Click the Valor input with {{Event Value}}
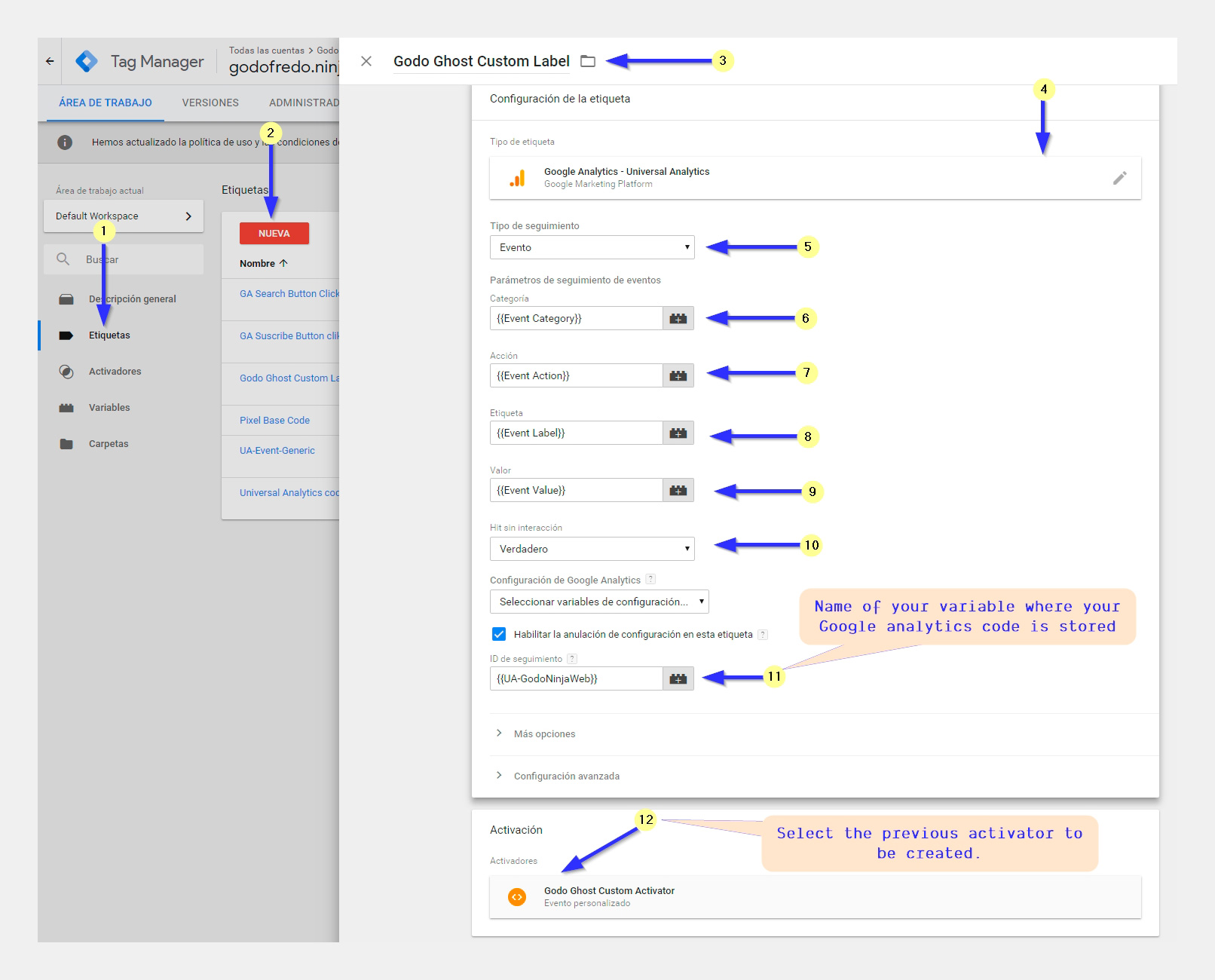This screenshot has height=980, width=1215. click(x=576, y=490)
